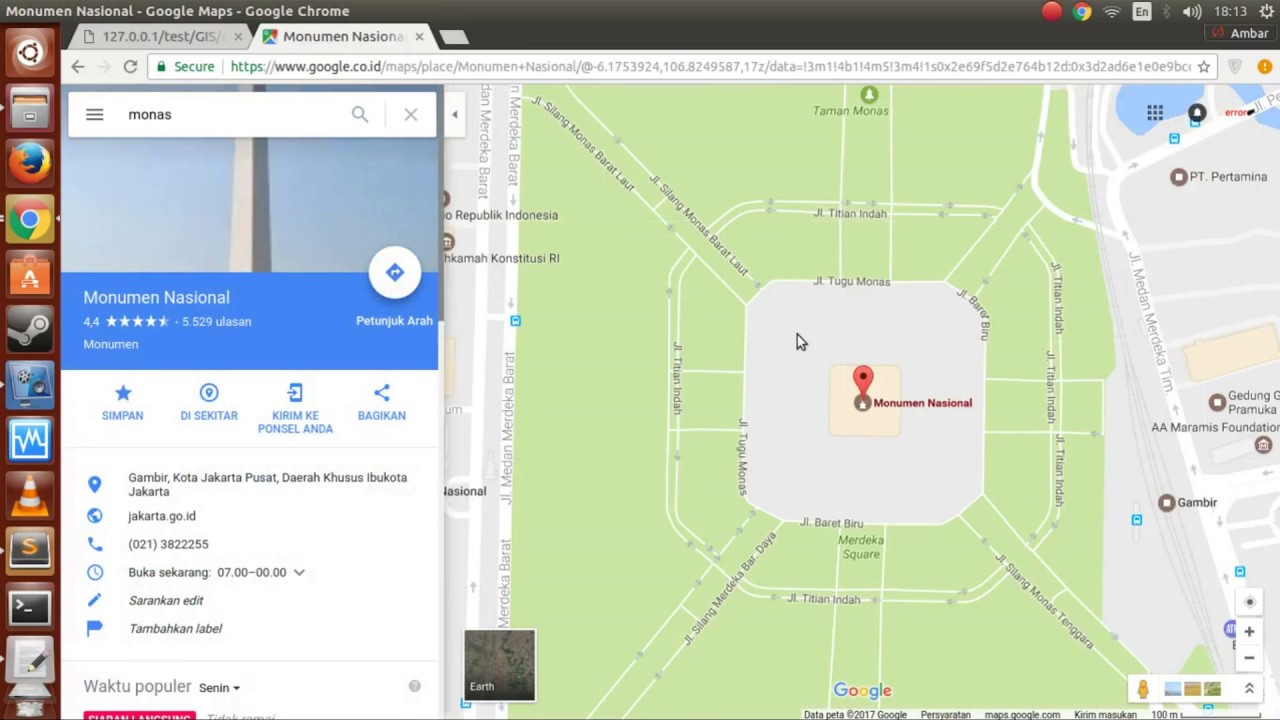Image resolution: width=1280 pixels, height=720 pixels.
Task: Zoom out the map with minus
Action: (1249, 658)
